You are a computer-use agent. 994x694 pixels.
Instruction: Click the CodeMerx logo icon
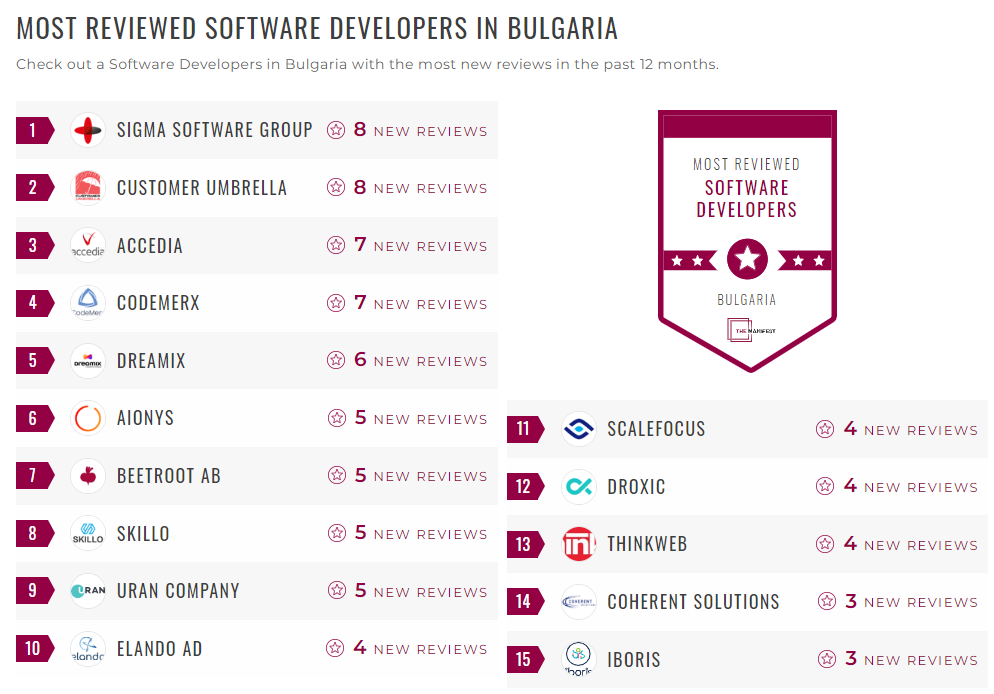(87, 302)
